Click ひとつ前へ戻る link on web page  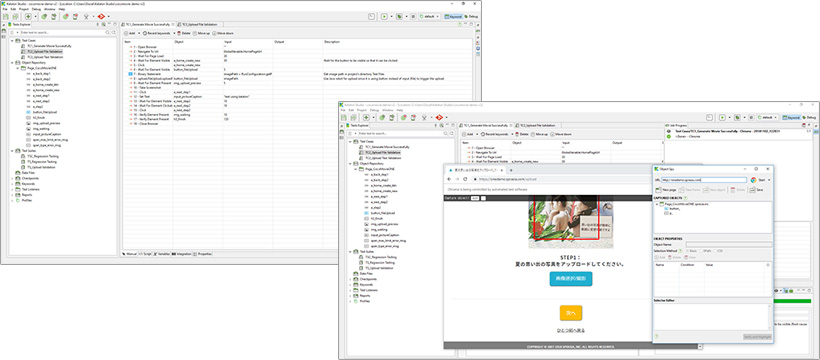coord(571,330)
